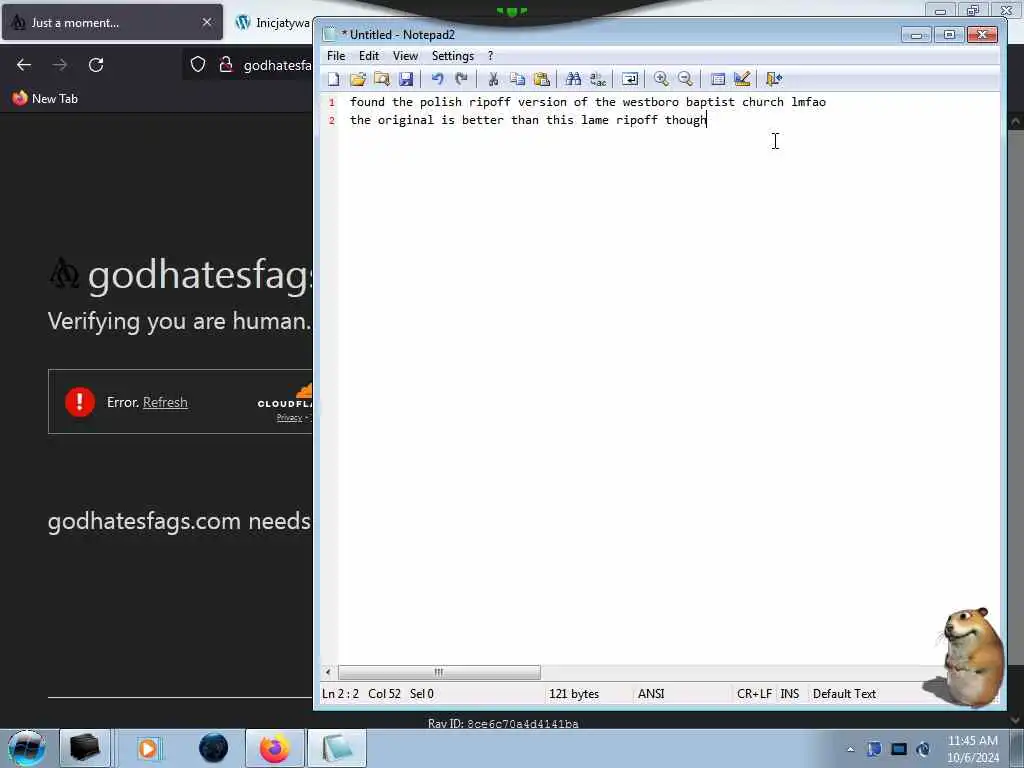Viewport: 1024px width, 768px height.
Task: Close the "Just a moment..." browser tab
Action: (x=207, y=22)
